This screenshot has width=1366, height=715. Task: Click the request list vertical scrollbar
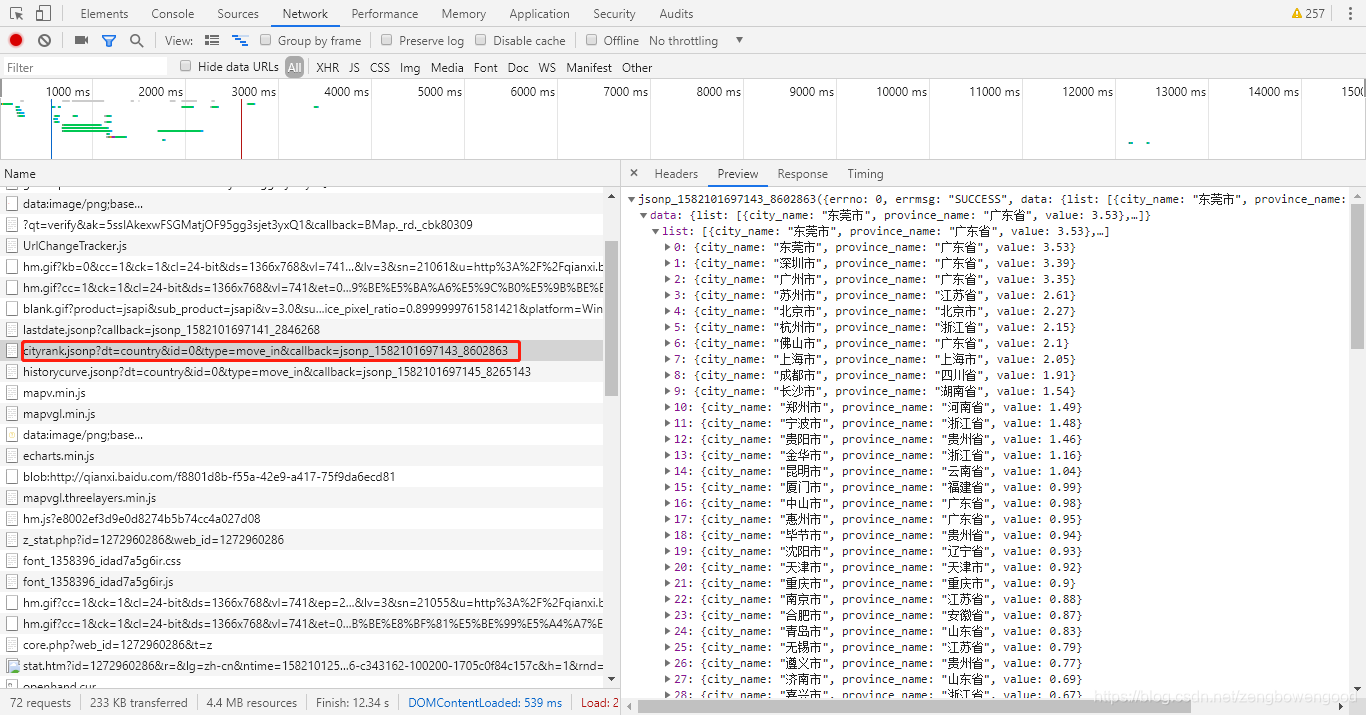(611, 320)
